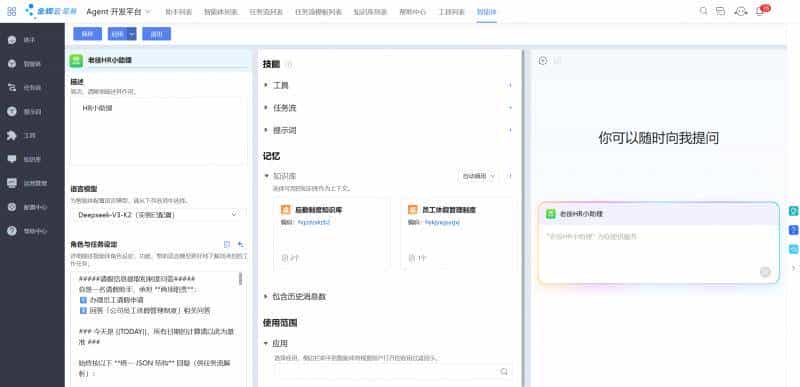Open the app grid launcher icon
The height and width of the screenshot is (387, 800).
click(12, 11)
